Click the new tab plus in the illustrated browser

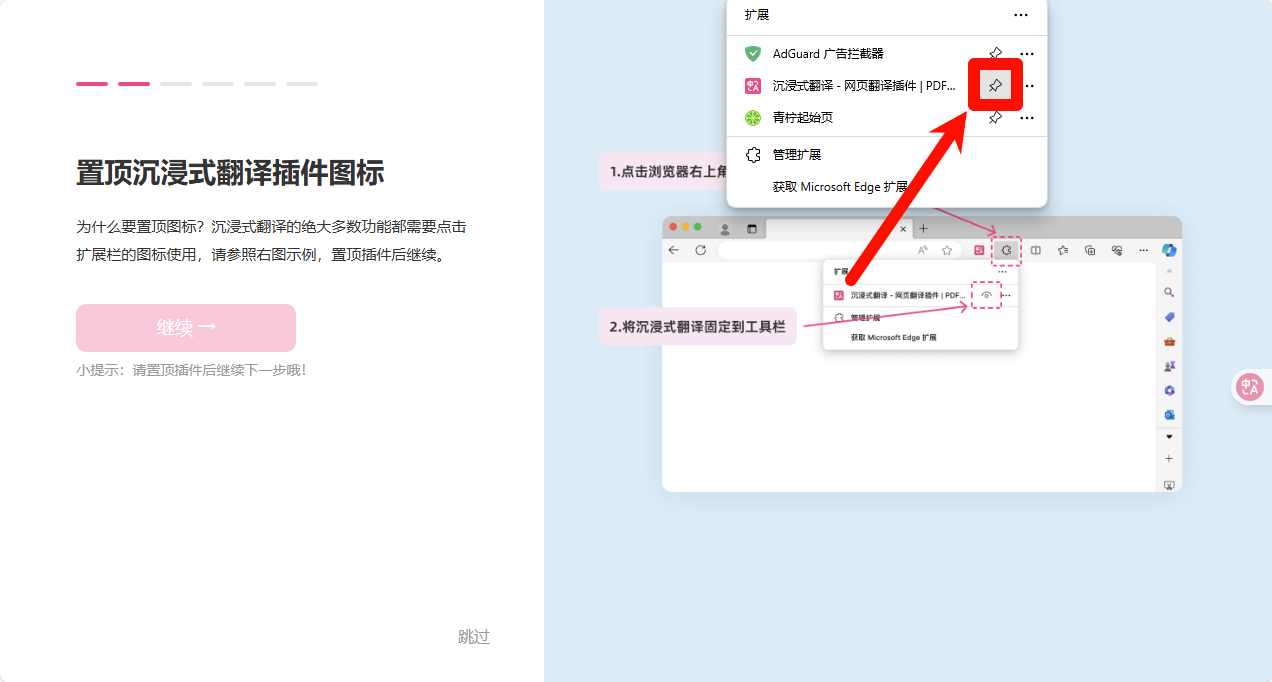[923, 229]
